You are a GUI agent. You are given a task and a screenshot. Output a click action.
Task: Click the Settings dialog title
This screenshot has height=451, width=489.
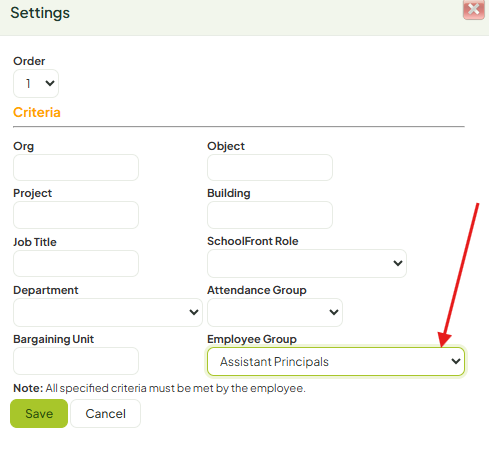click(x=40, y=13)
